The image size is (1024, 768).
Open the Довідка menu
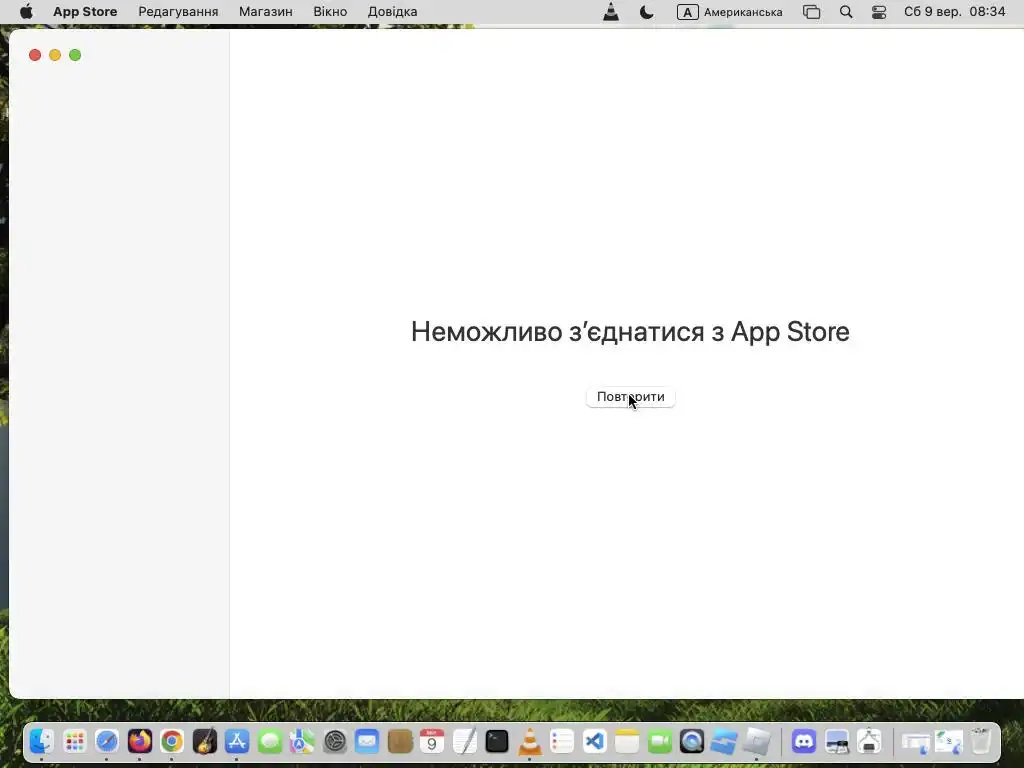392,12
